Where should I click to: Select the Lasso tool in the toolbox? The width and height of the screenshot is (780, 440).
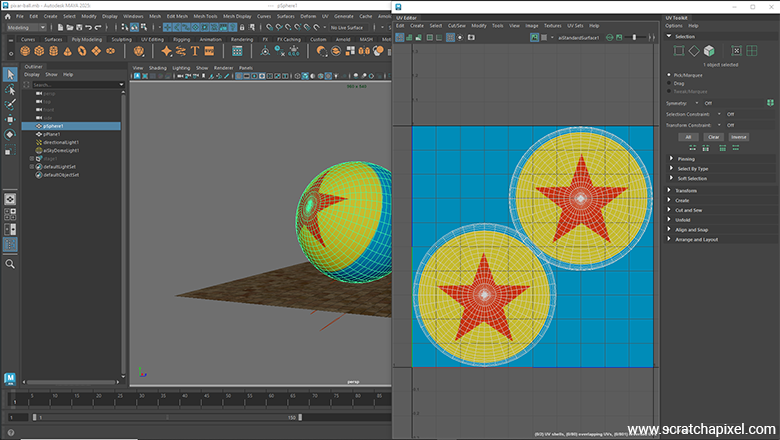tap(10, 89)
